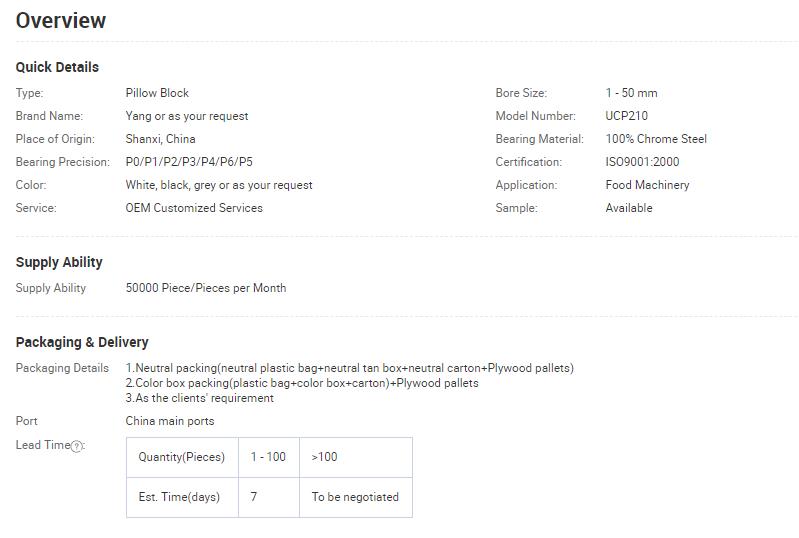
Task: Select the Quick Details section title
Action: point(57,67)
